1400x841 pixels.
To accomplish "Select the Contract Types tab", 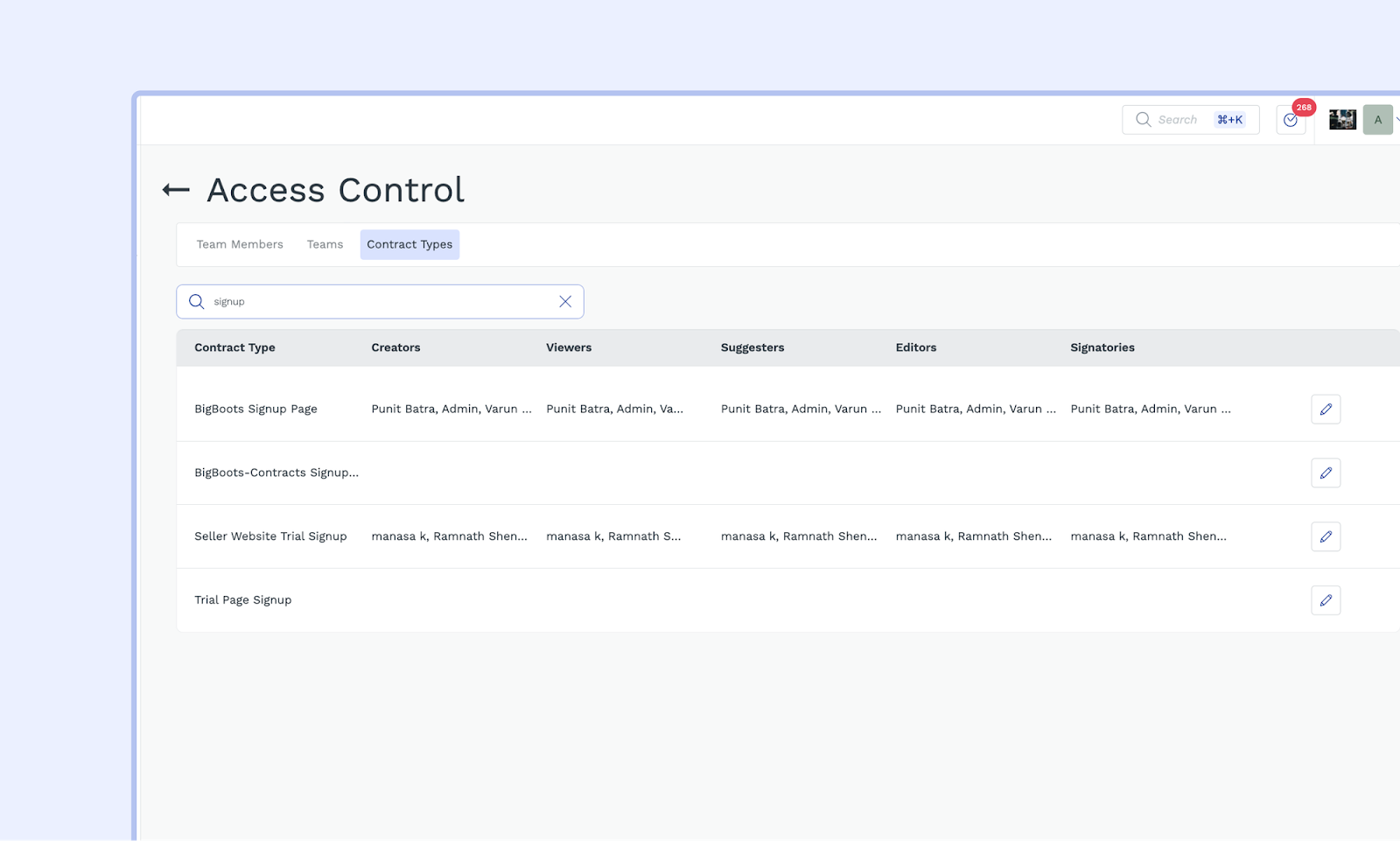I will [x=409, y=245].
